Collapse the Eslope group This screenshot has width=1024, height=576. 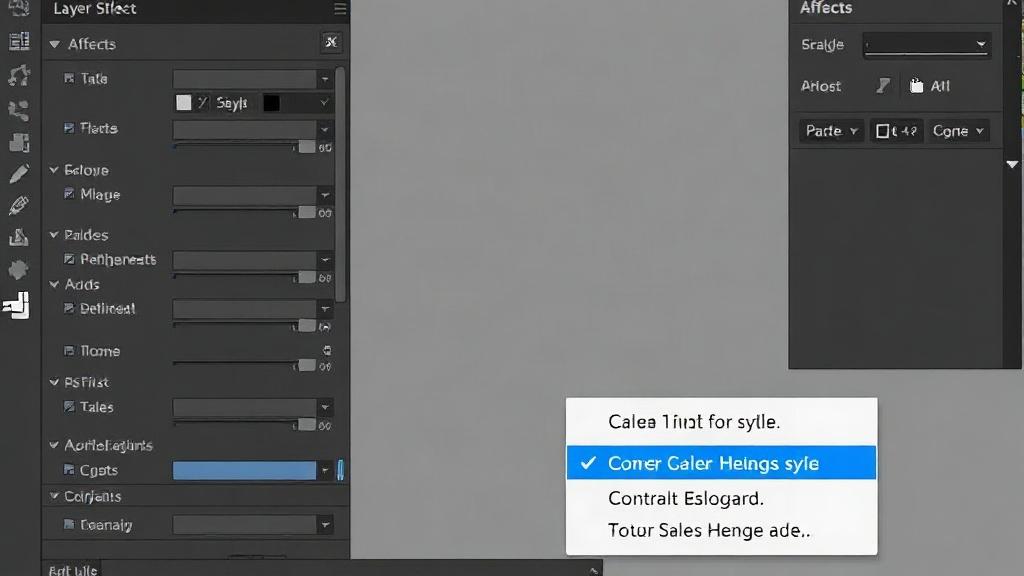(54, 170)
